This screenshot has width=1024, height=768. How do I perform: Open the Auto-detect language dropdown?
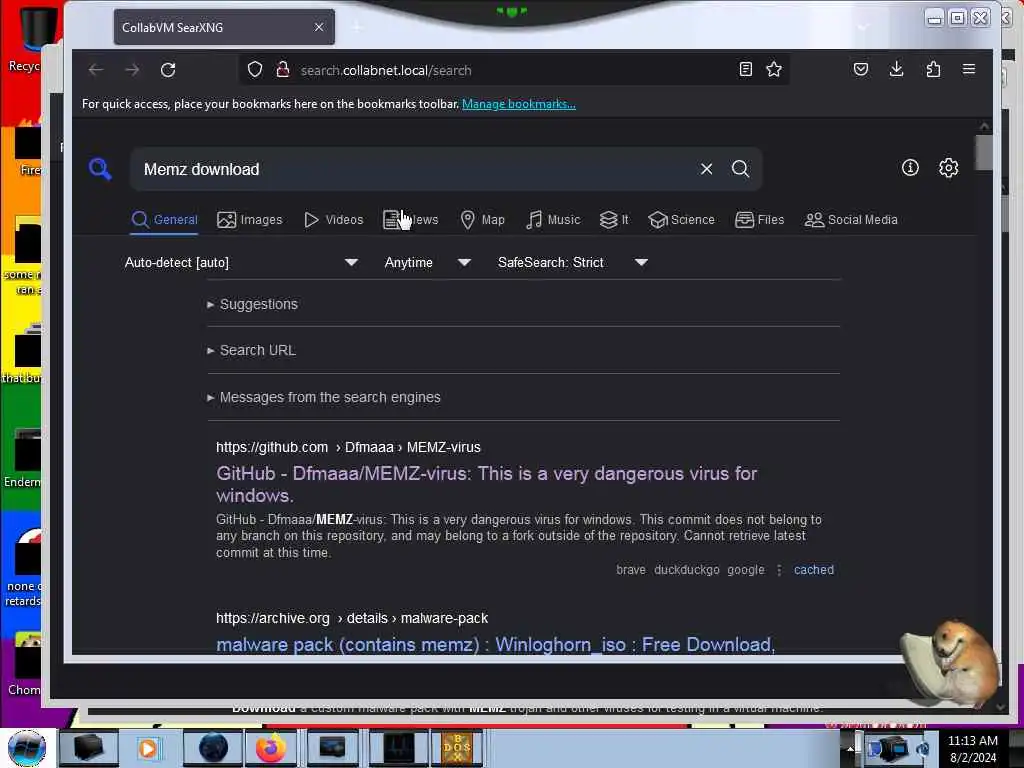click(x=241, y=263)
